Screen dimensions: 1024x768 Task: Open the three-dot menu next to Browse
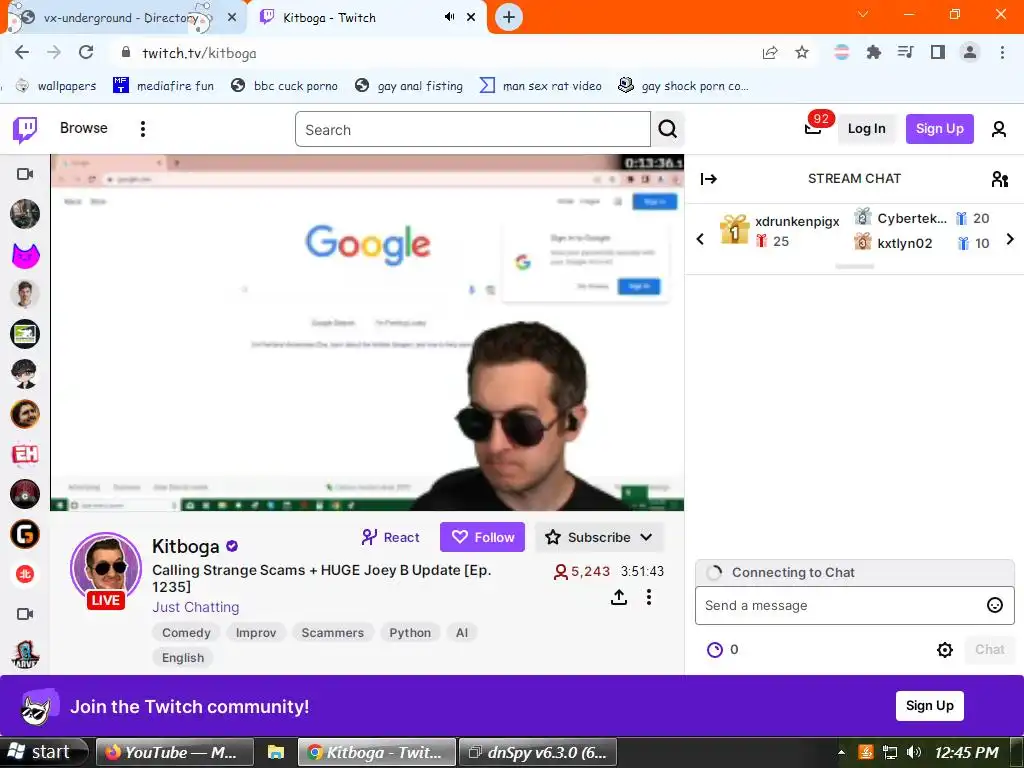point(142,129)
